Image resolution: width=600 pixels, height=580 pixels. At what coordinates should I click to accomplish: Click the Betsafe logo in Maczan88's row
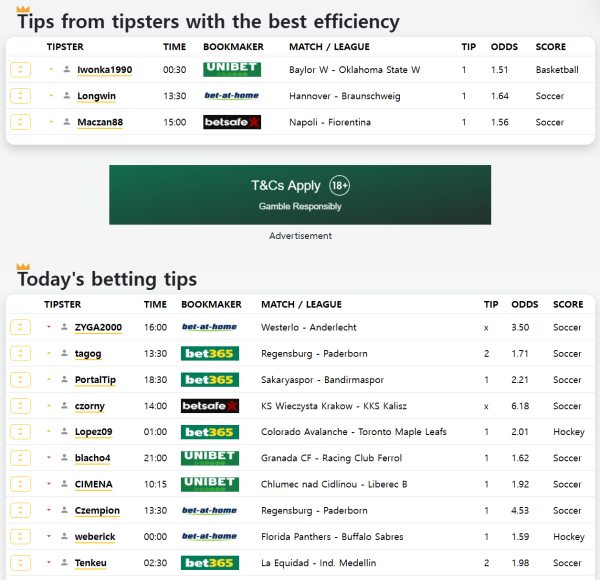(231, 122)
